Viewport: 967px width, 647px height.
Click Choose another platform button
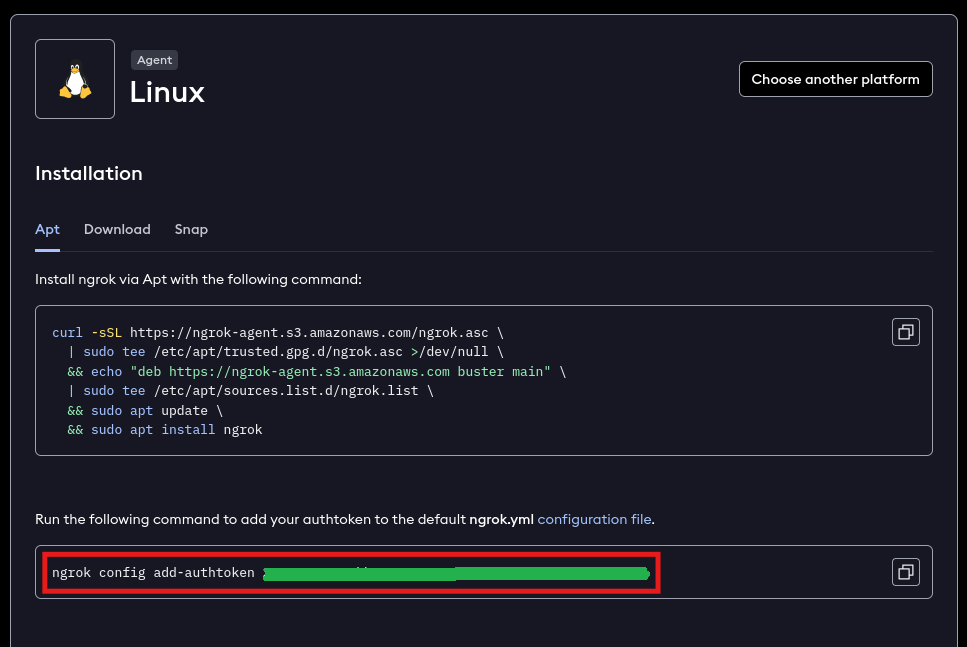point(836,79)
